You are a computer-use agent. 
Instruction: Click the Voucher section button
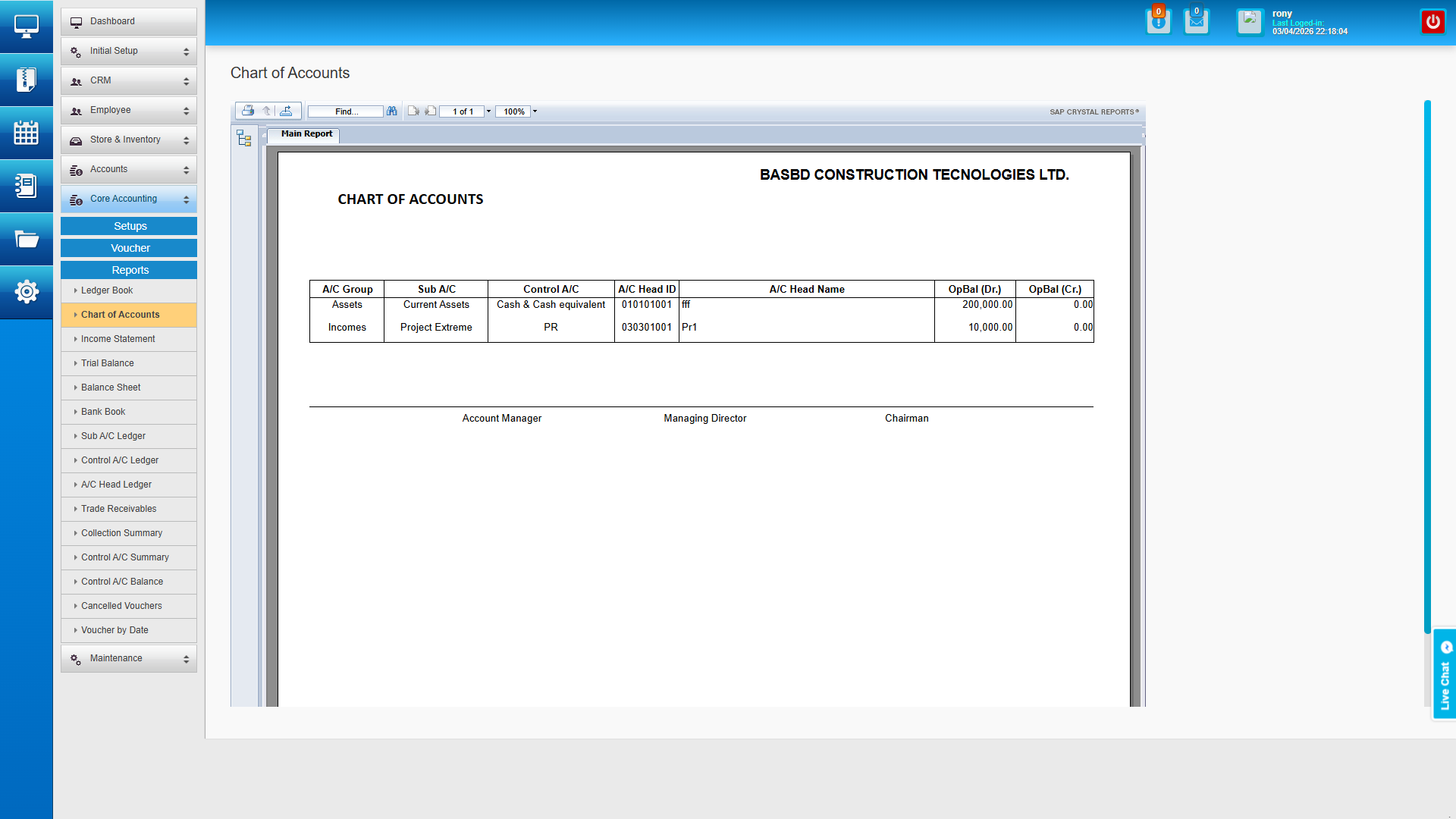coord(129,248)
